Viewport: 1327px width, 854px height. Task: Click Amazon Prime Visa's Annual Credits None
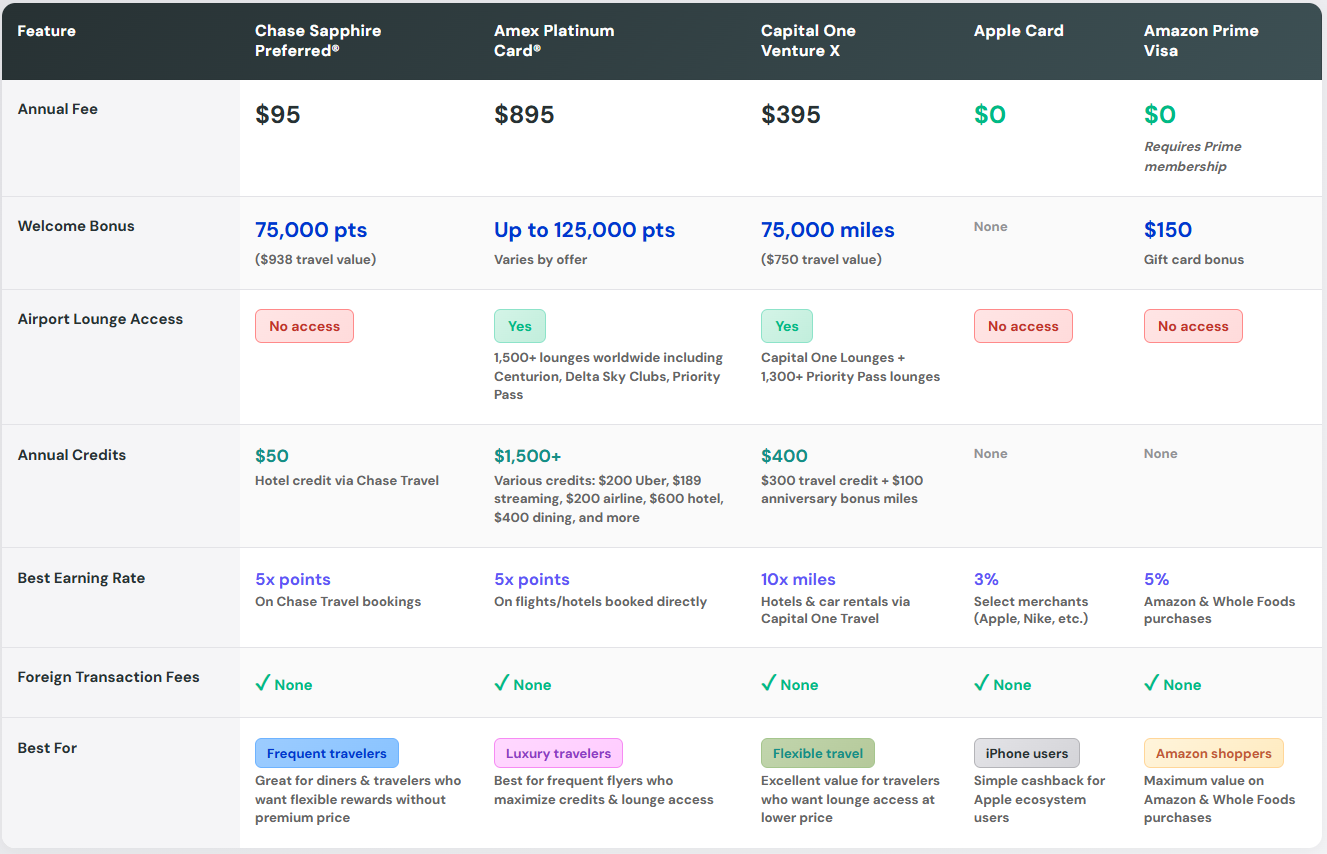1161,454
